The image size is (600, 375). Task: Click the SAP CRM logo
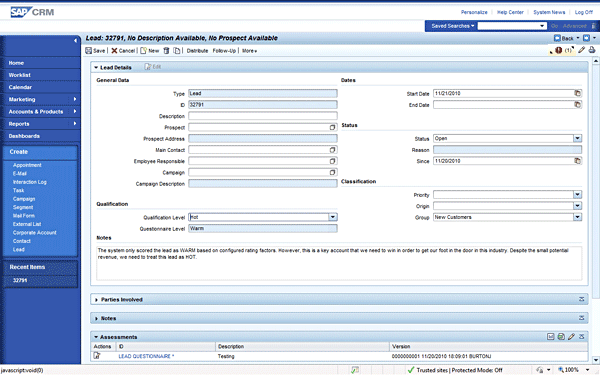click(32, 12)
